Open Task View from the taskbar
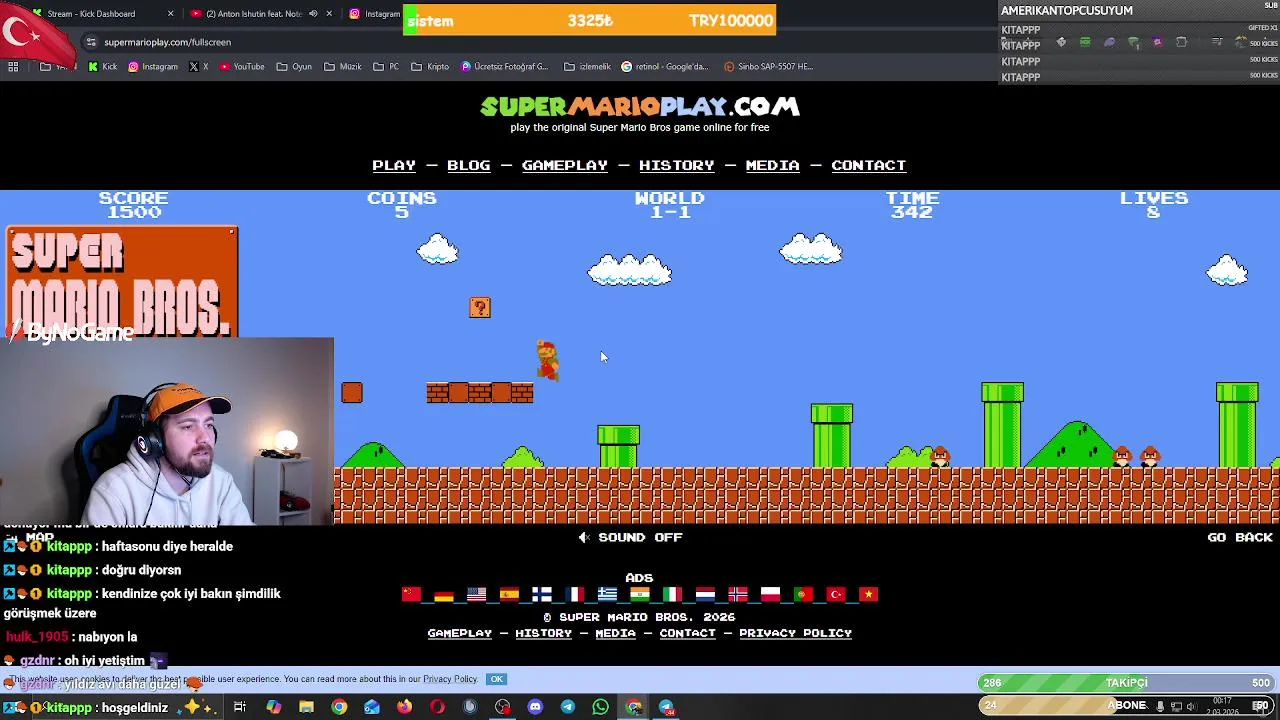The height and width of the screenshot is (720, 1280). click(240, 707)
